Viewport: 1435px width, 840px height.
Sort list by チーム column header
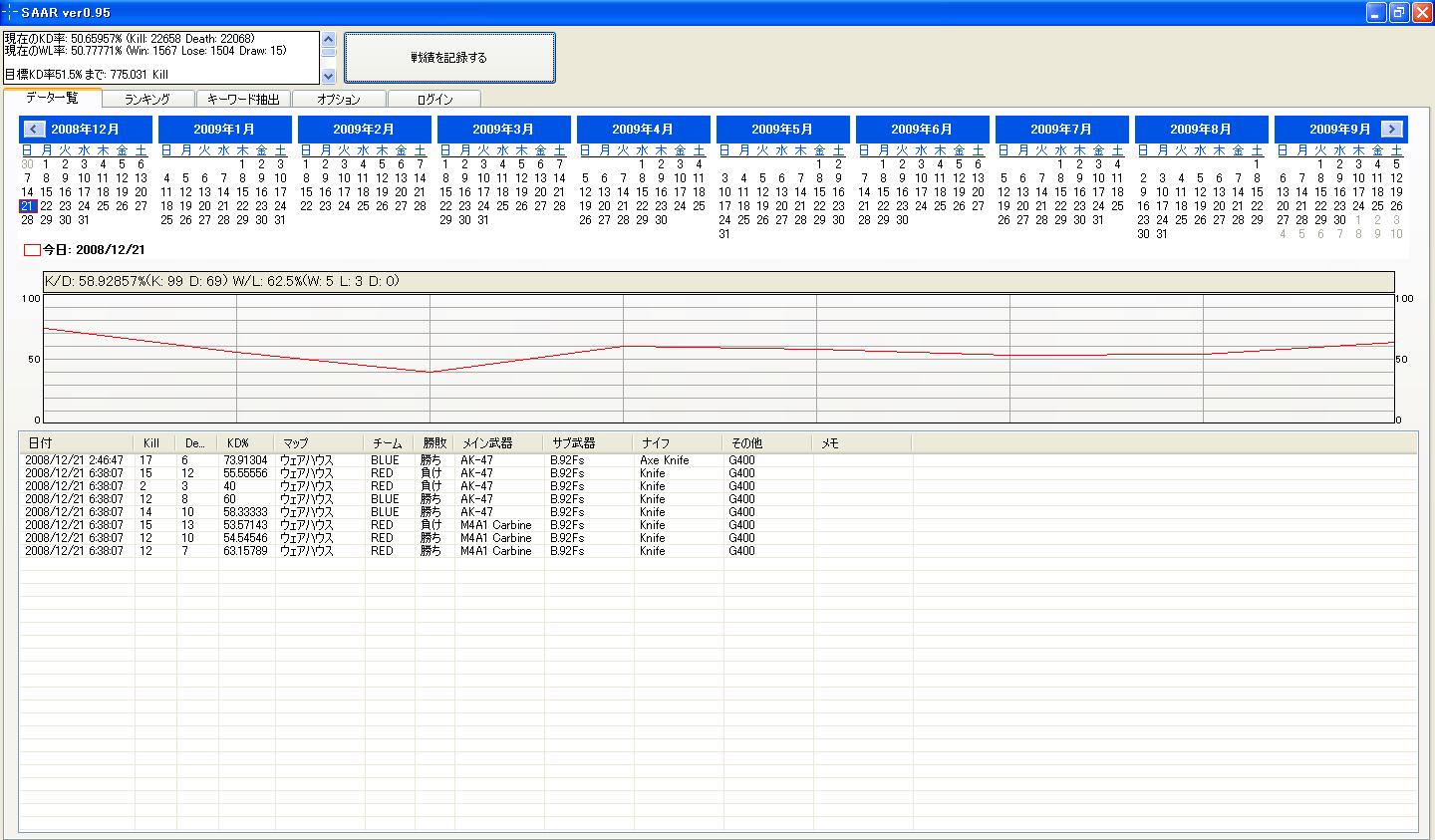click(389, 442)
